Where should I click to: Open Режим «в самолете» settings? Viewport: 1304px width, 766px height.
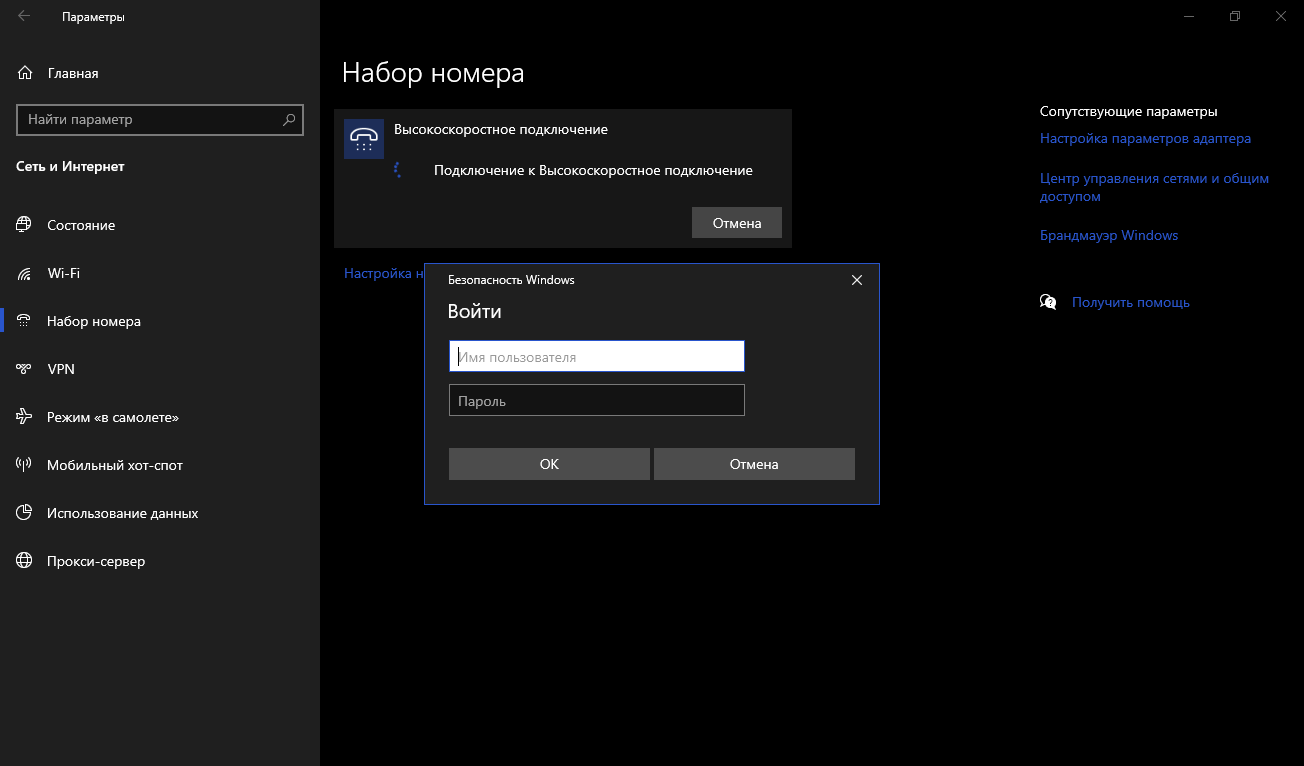[x=160, y=417]
